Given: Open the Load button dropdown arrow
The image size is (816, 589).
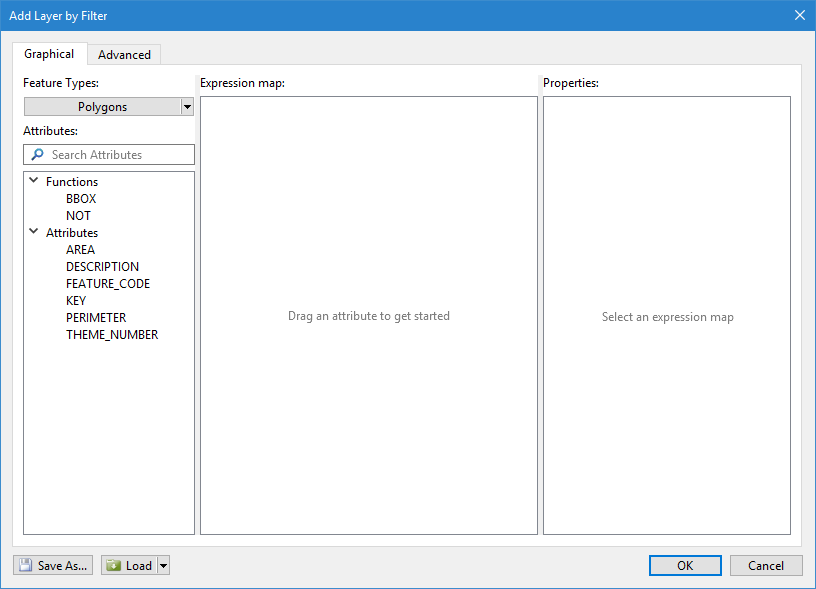Looking at the screenshot, I should click(x=164, y=566).
